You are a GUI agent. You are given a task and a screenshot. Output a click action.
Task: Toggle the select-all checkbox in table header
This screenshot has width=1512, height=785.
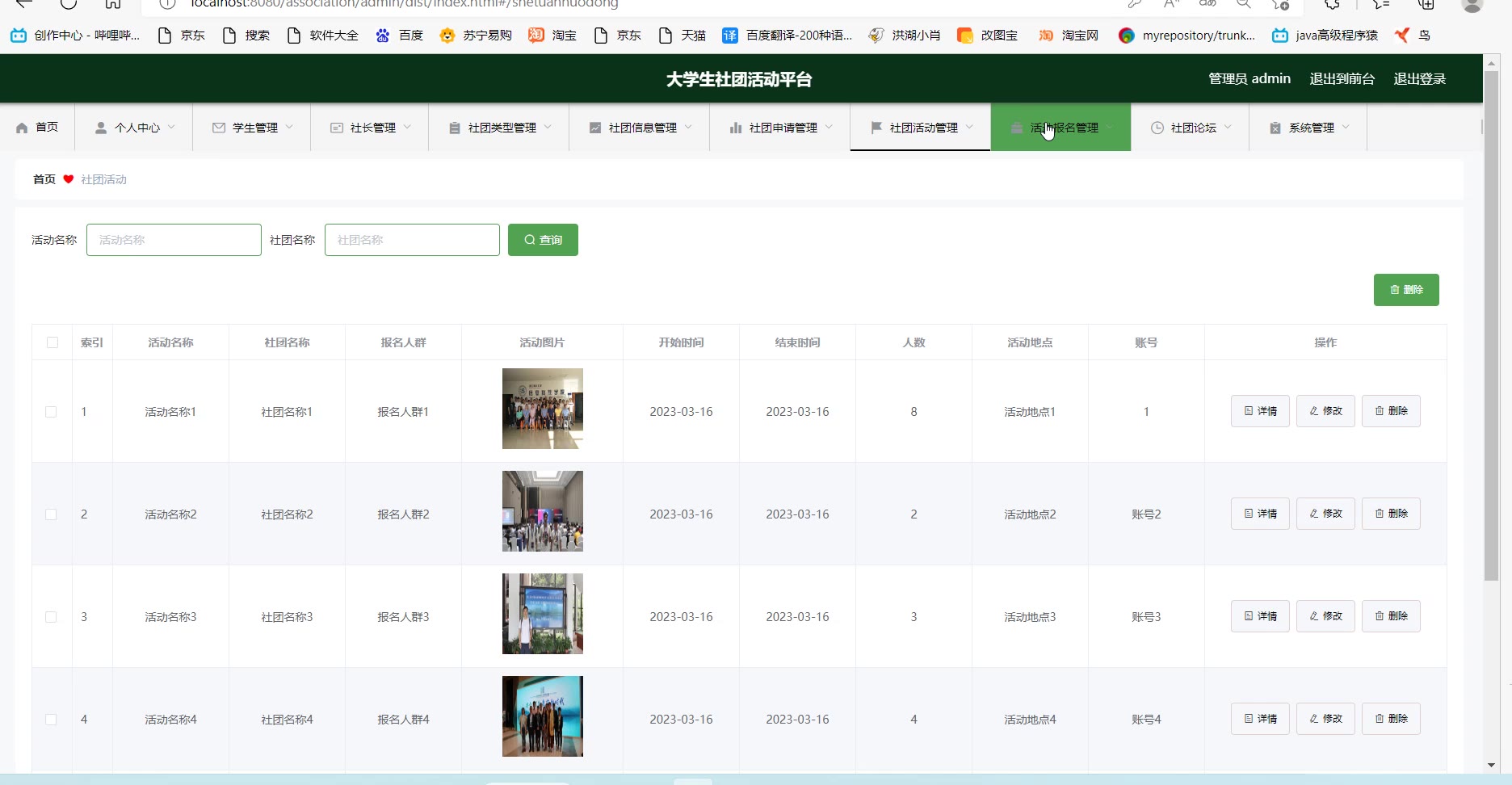[52, 342]
